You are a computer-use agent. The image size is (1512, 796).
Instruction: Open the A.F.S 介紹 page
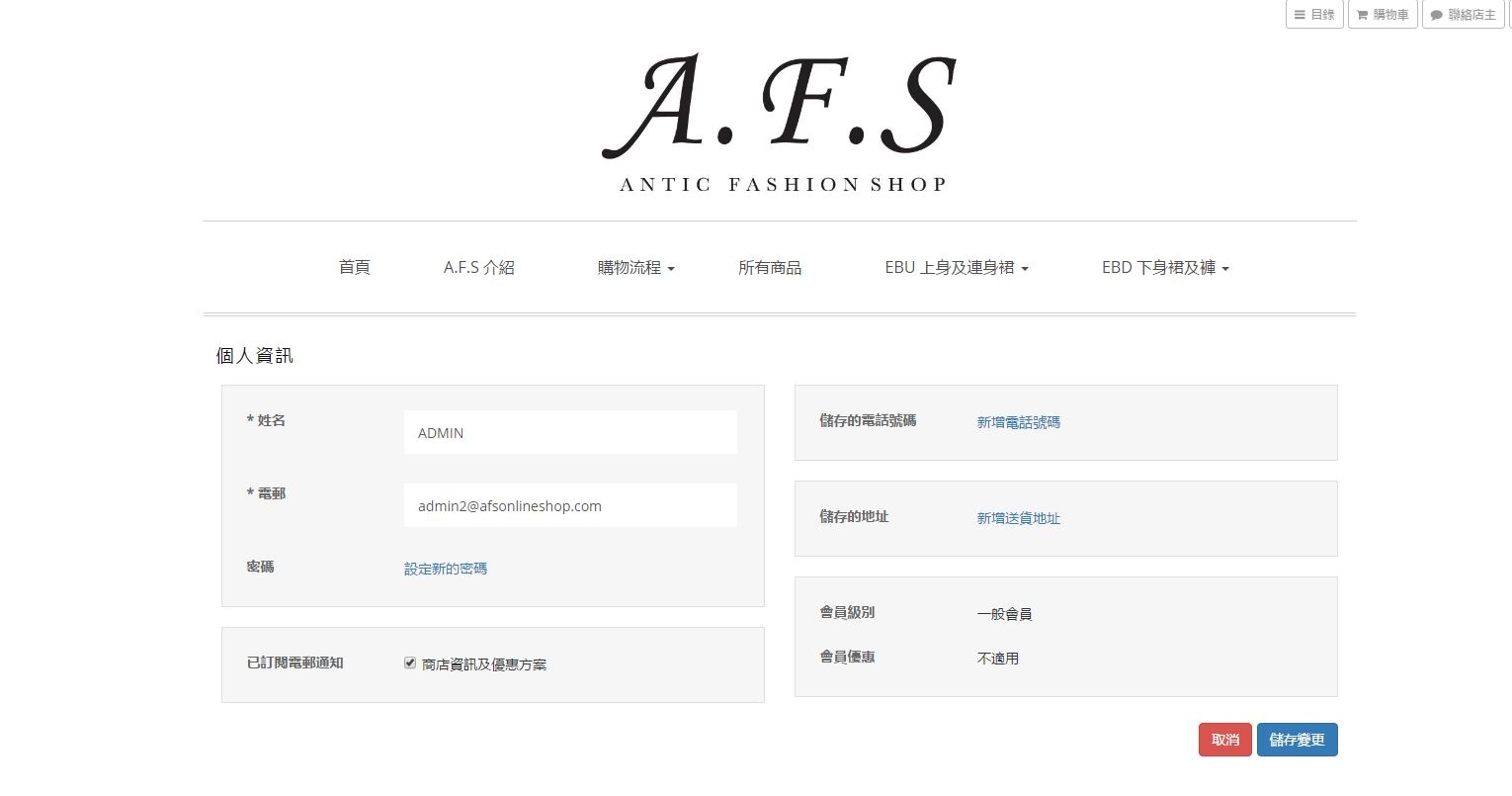479,267
